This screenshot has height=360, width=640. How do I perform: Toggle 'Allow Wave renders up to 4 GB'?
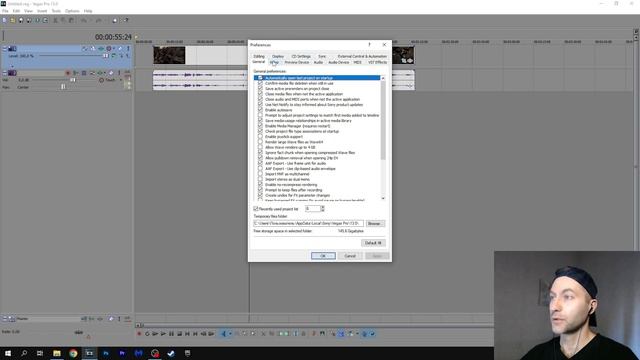(x=260, y=147)
